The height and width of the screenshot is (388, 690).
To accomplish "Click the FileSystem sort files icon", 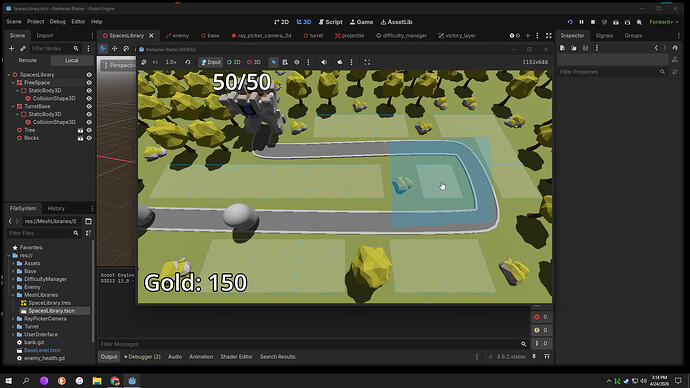I will click(88, 233).
